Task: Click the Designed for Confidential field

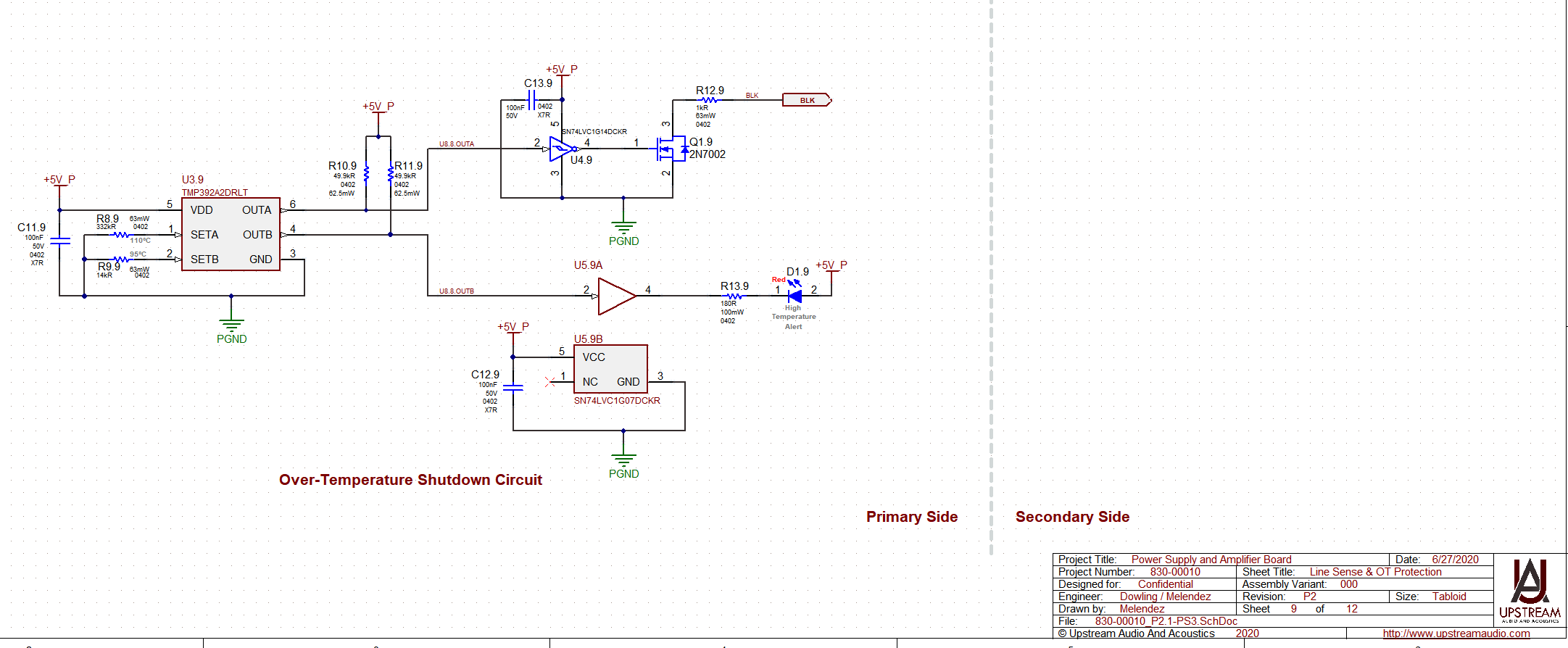Action: click(1165, 584)
